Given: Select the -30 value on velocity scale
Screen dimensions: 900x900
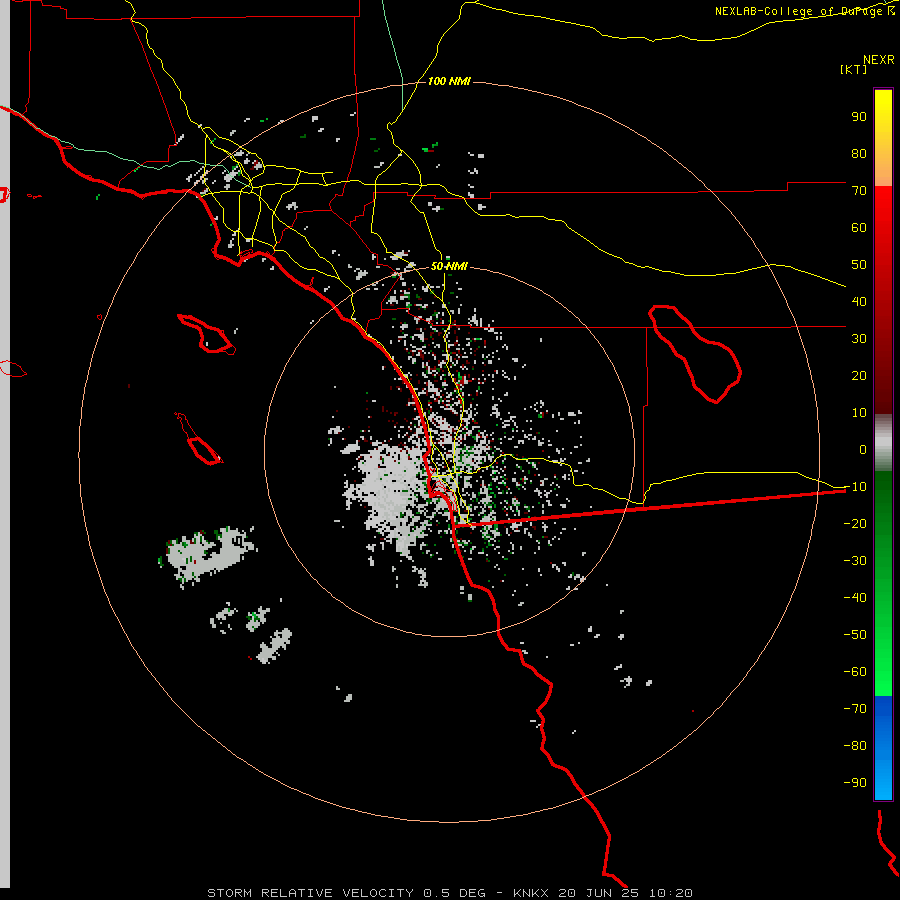Looking at the screenshot, I should pos(855,561).
